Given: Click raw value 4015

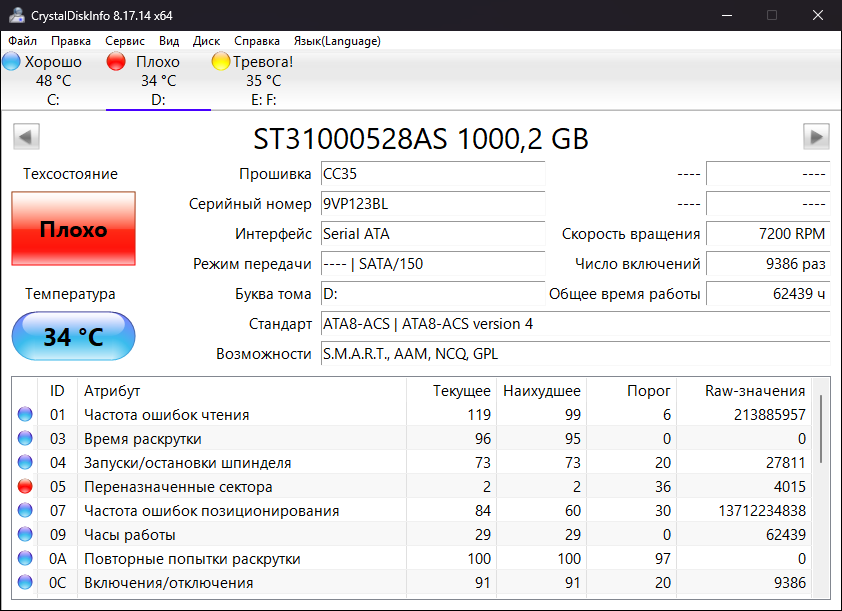Looking at the screenshot, I should [789, 486].
